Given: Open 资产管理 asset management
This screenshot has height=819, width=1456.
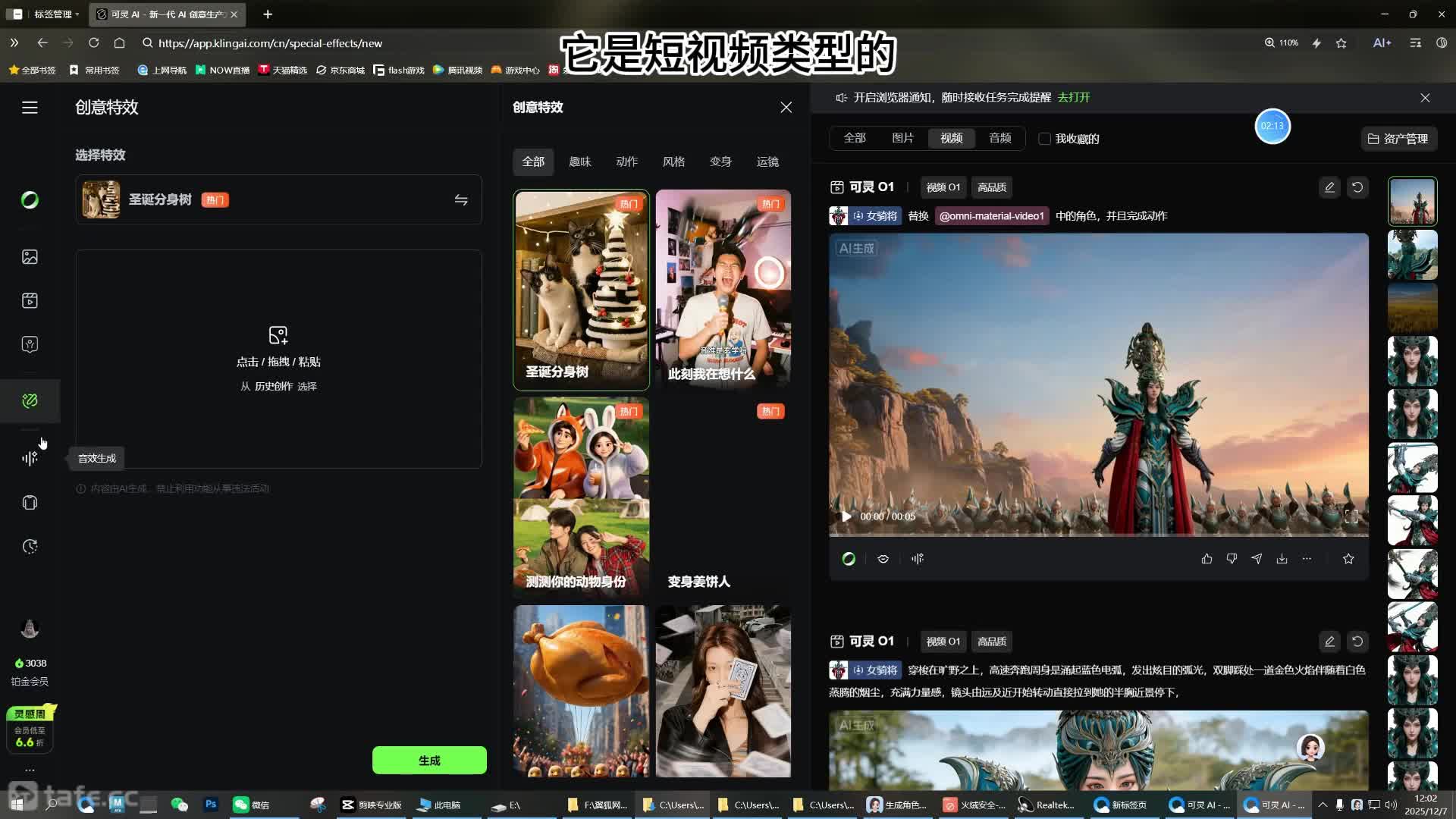Looking at the screenshot, I should click(1396, 139).
